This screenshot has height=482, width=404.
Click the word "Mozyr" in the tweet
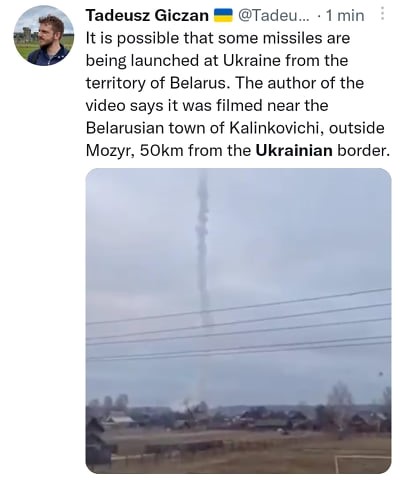(x=110, y=151)
